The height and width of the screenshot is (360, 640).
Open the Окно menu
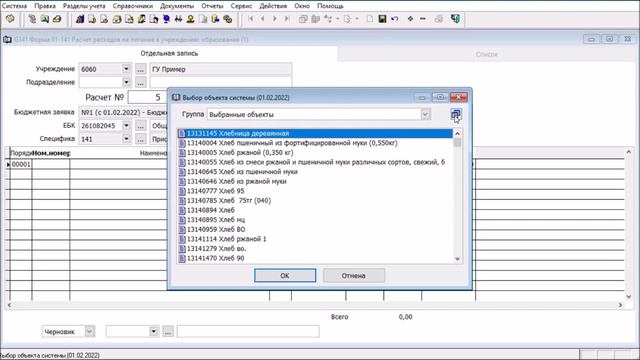point(302,6)
